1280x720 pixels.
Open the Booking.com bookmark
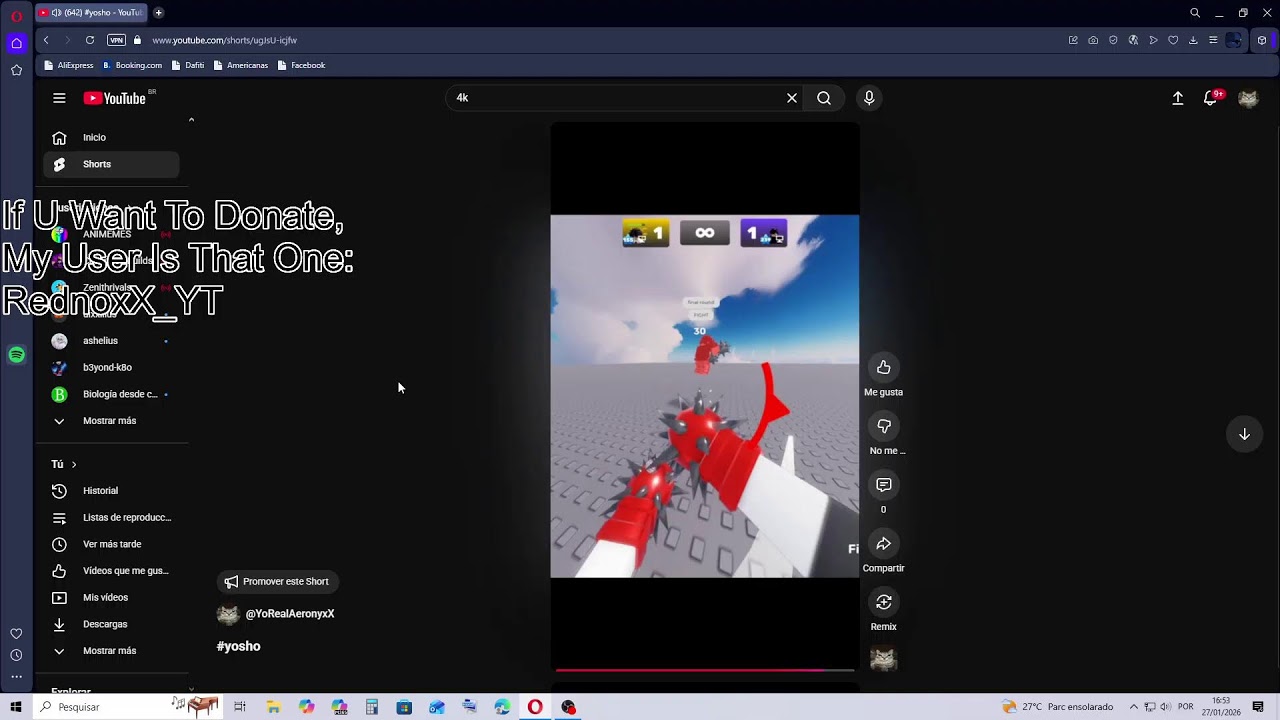coord(132,65)
